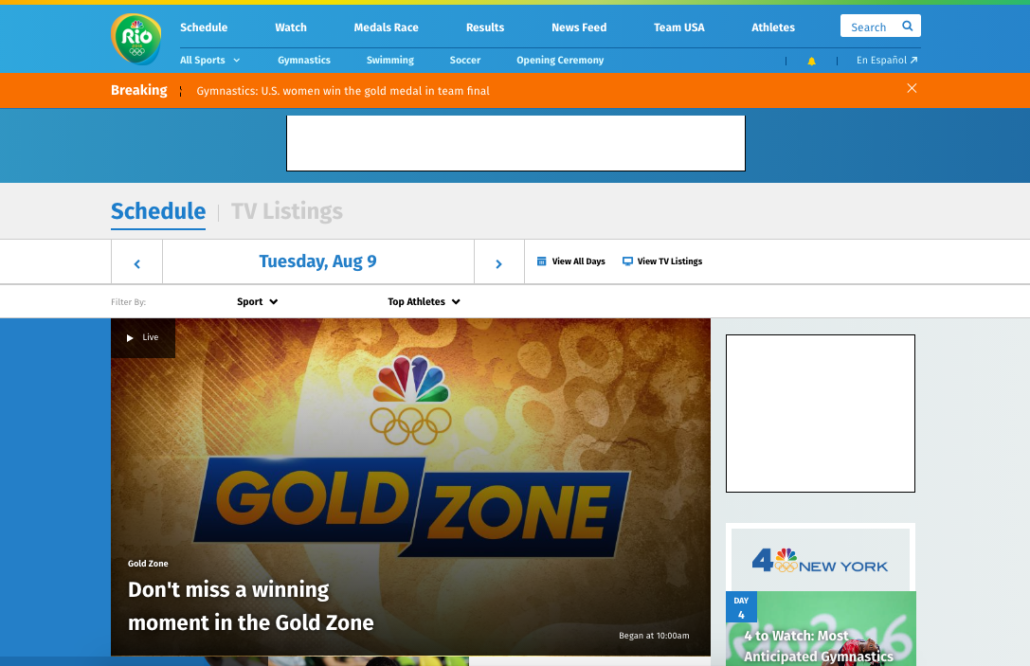Click the Day 4 badge
Image resolution: width=1030 pixels, height=666 pixels.
(x=741, y=608)
